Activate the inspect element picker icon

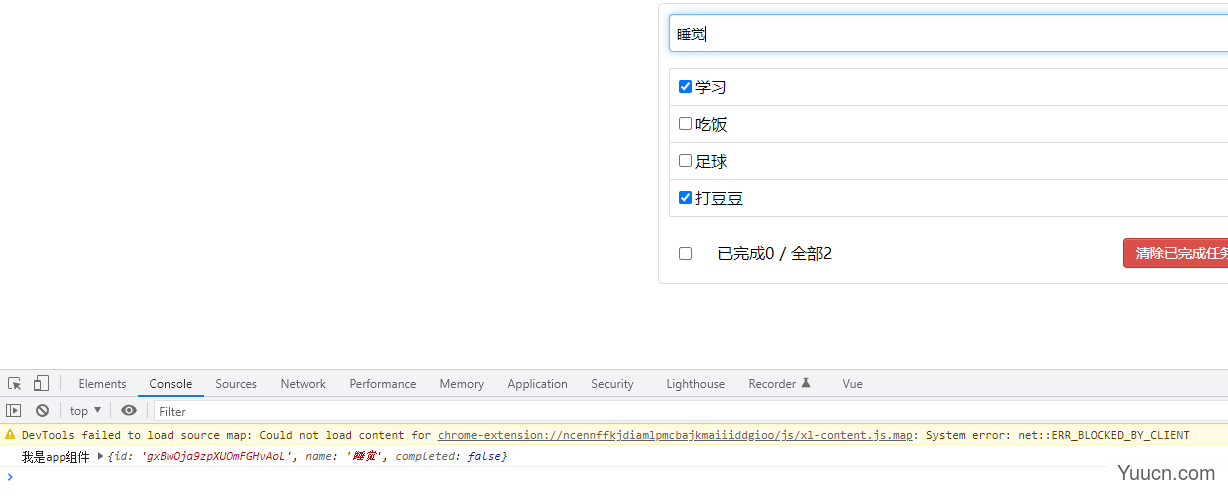pos(15,384)
